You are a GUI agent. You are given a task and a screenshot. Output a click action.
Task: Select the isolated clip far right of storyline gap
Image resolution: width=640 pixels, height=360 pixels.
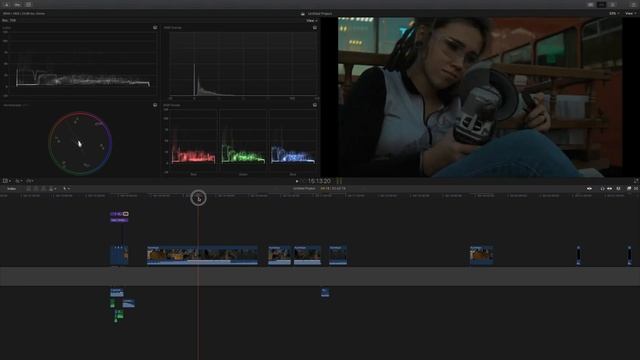pyautogui.click(x=481, y=255)
